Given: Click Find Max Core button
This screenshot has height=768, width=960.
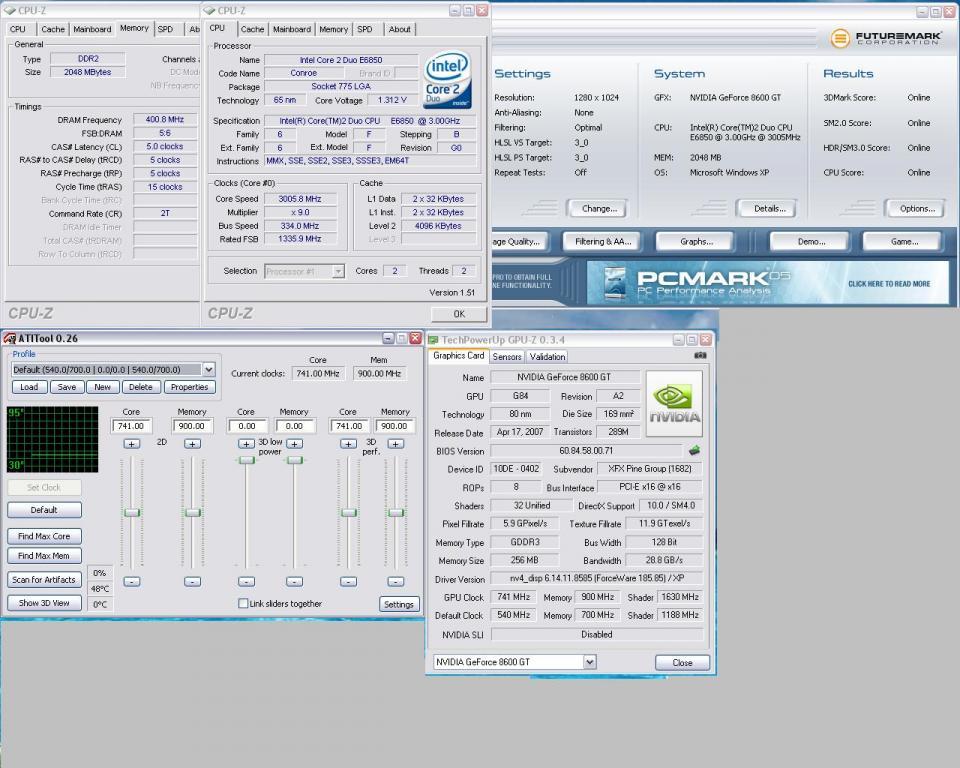Looking at the screenshot, I should tap(44, 536).
